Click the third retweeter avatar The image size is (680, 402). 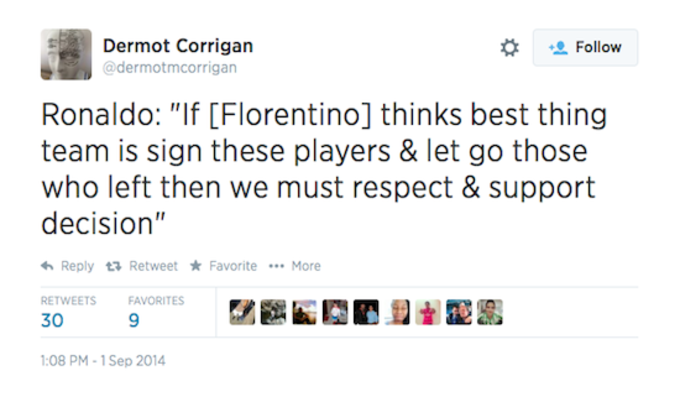tap(304, 312)
